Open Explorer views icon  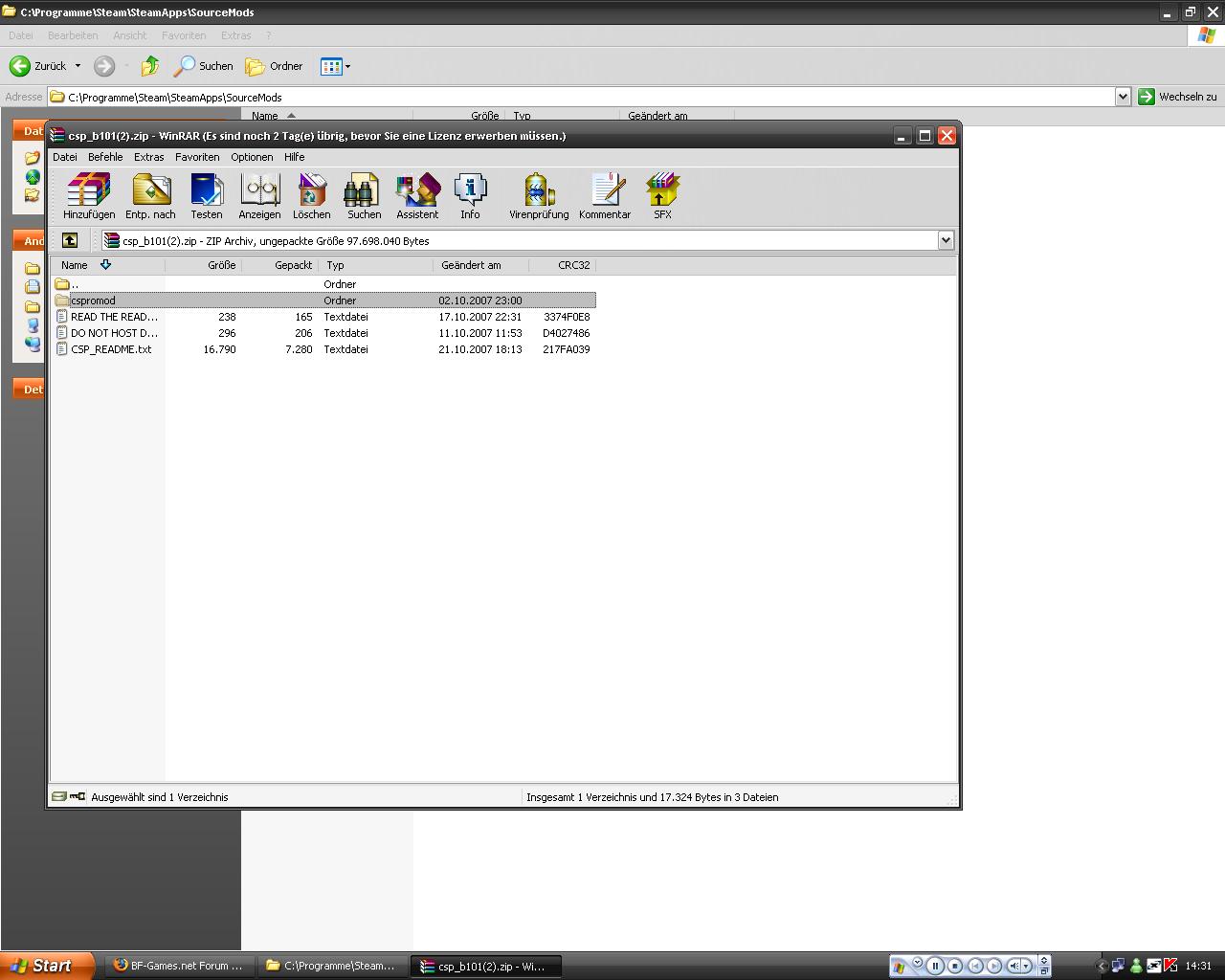click(331, 66)
